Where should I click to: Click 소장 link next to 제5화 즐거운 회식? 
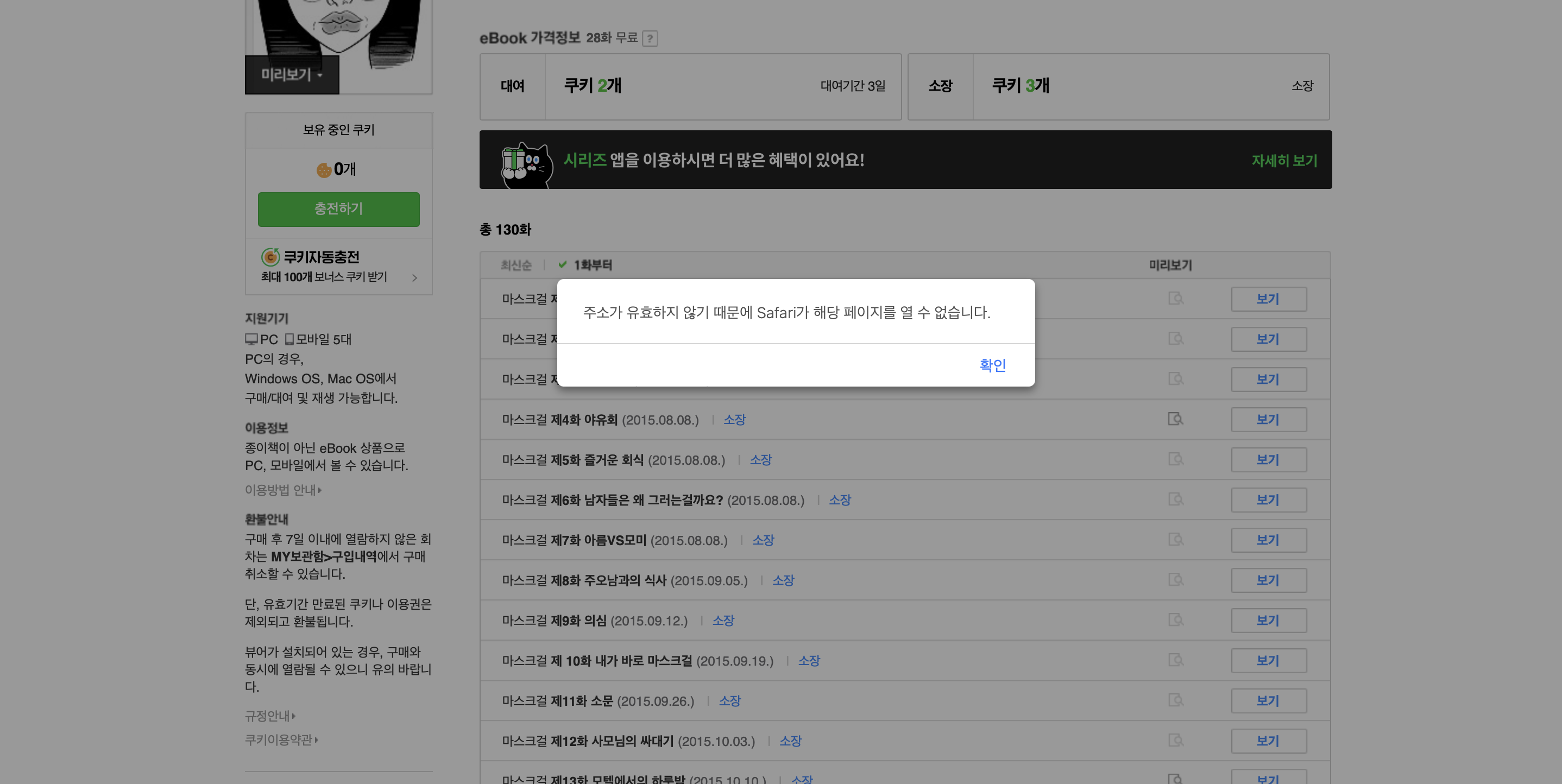[760, 460]
